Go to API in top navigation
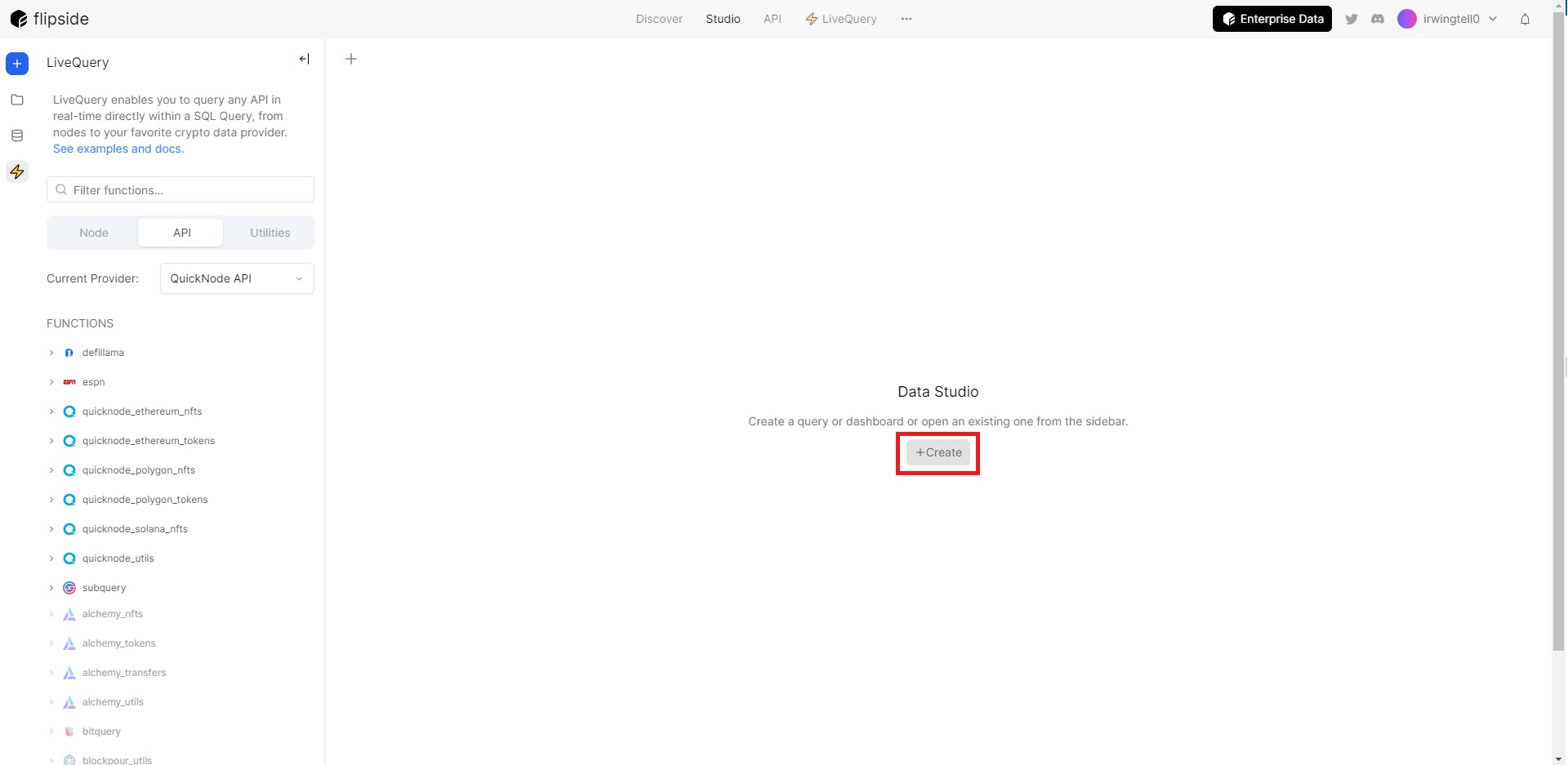 pos(773,19)
